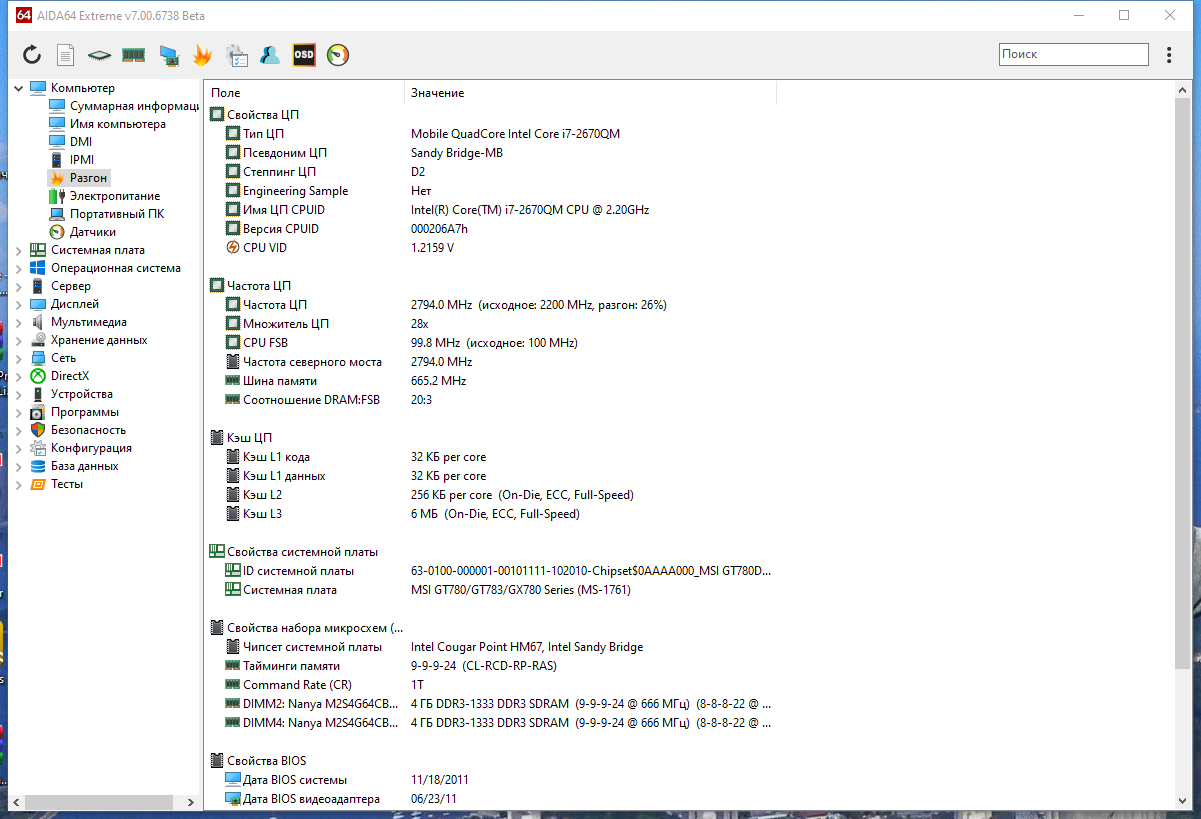Select Устройства in the tree

point(82,394)
